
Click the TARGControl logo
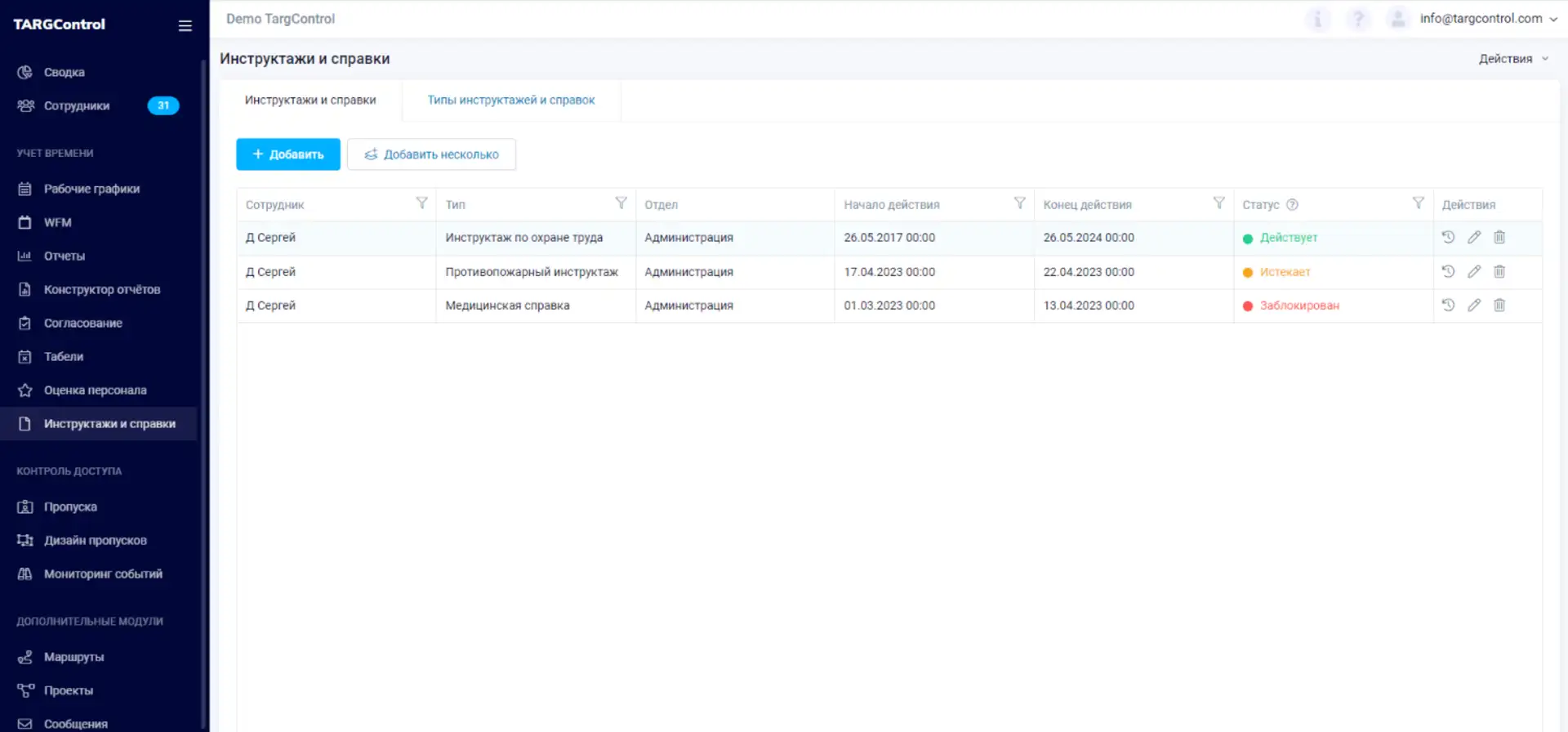tap(59, 25)
